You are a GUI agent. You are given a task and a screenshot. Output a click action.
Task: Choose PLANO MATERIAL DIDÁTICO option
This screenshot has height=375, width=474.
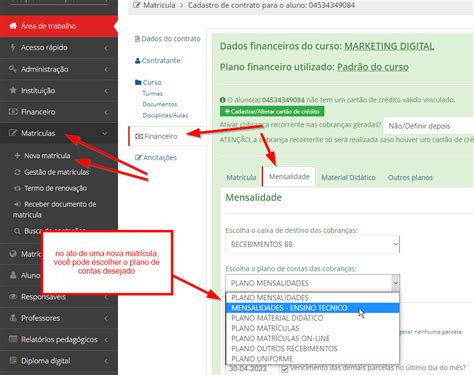pyautogui.click(x=312, y=318)
